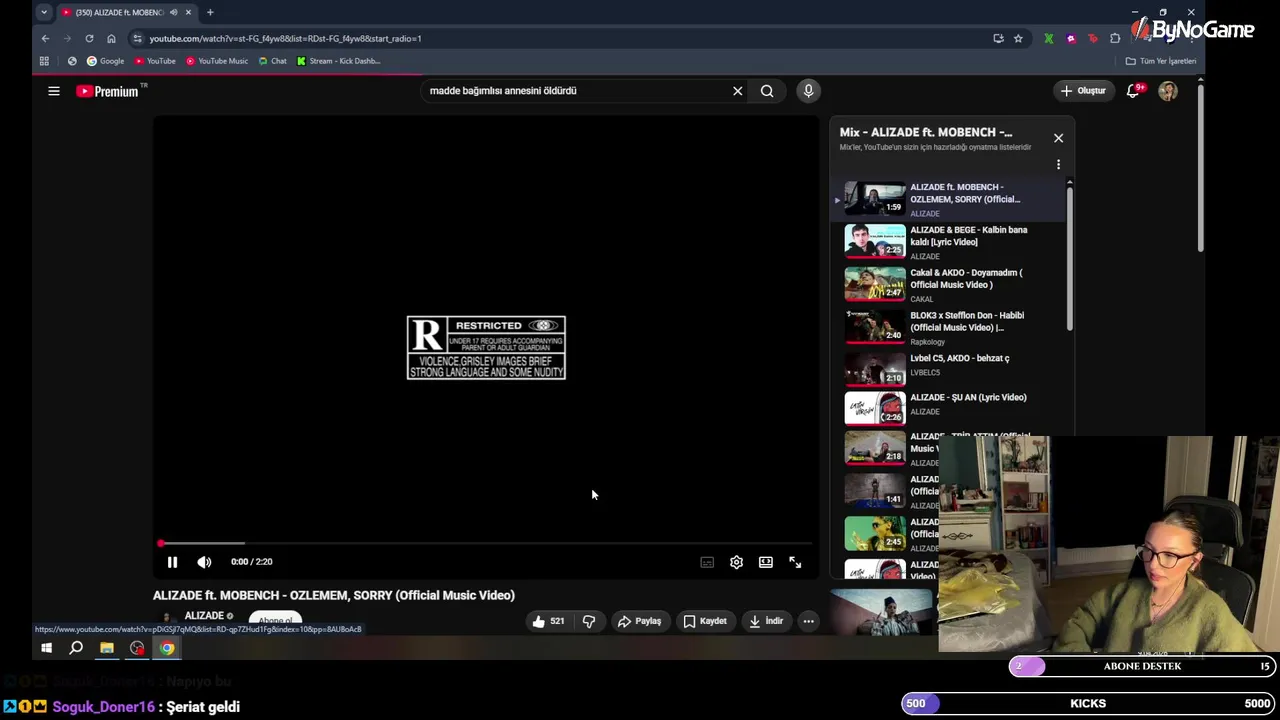Open the apps grid in bookmarks bar
The width and height of the screenshot is (1280, 720).
44,61
